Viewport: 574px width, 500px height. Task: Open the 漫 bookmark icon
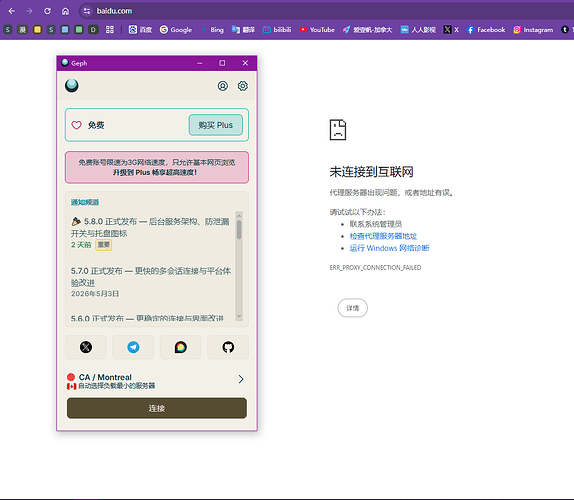[23, 30]
